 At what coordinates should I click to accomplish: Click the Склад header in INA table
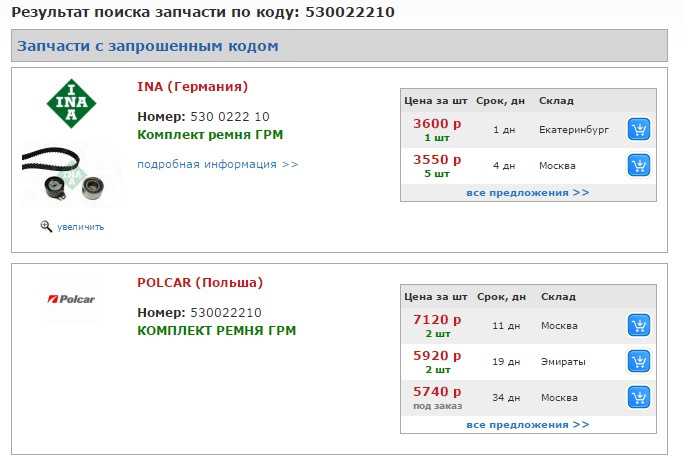pos(556,101)
